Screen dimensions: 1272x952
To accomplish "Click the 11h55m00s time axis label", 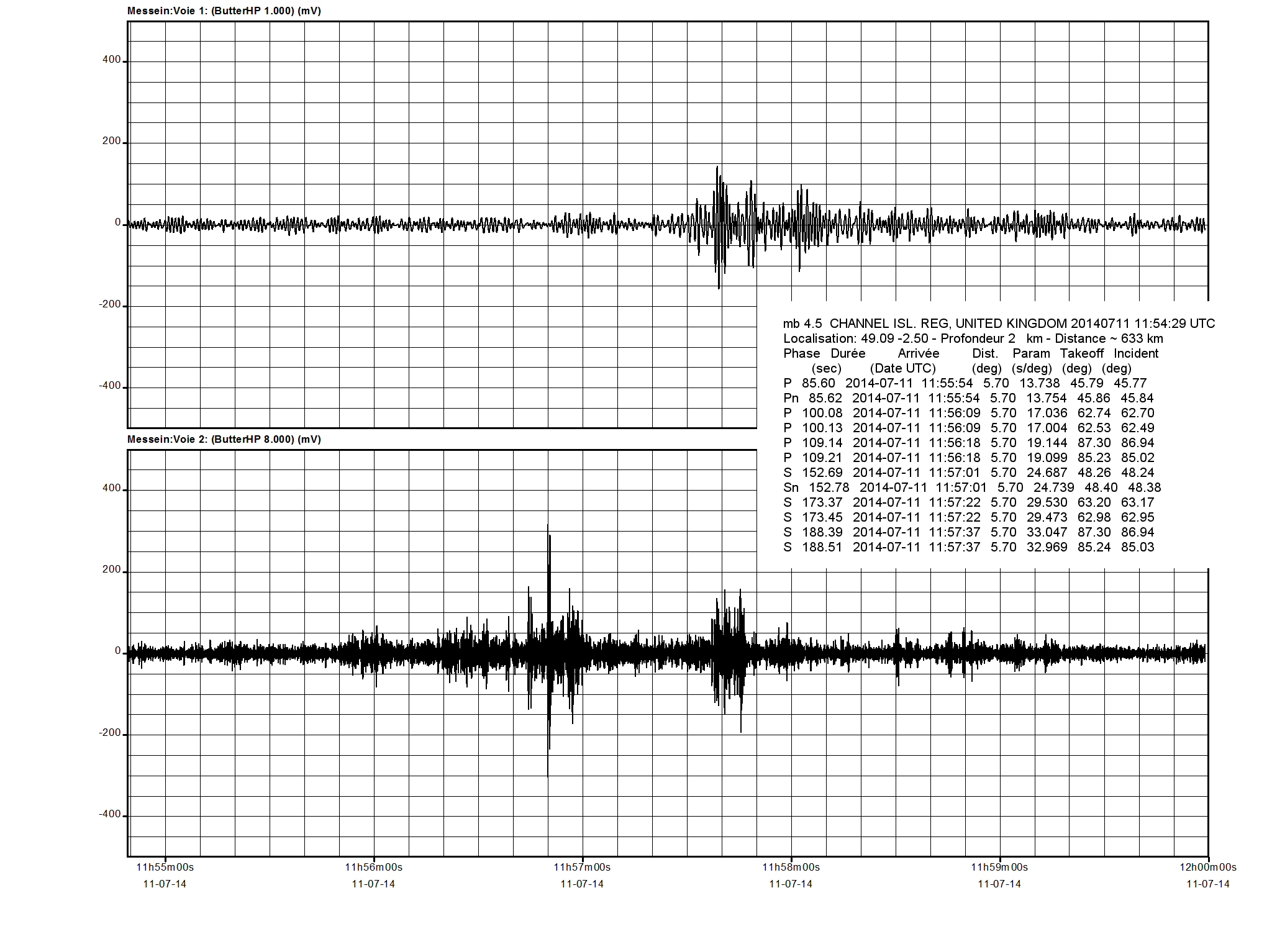I will pyautogui.click(x=165, y=868).
